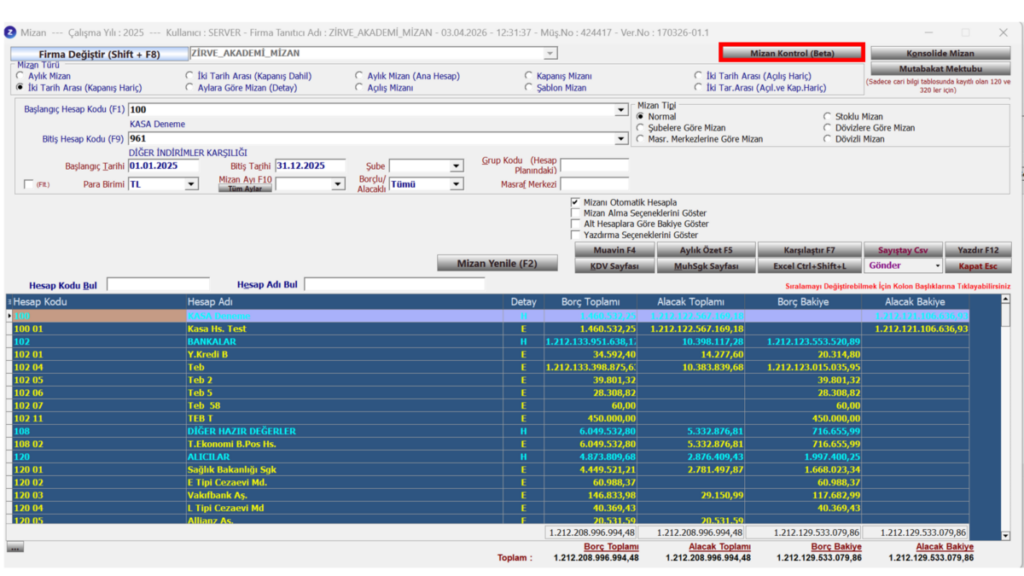
Task: Click the table scrollbar up arrow
Action: coord(1005,300)
